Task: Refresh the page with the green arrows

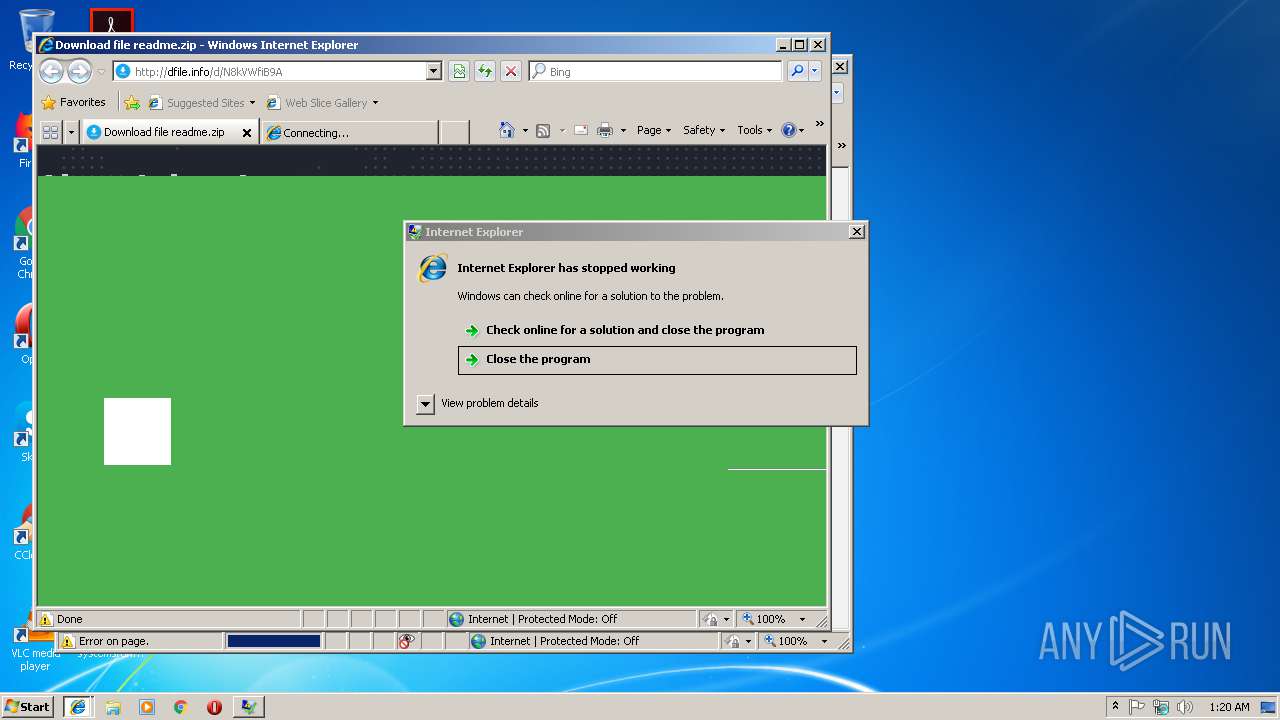Action: [485, 71]
